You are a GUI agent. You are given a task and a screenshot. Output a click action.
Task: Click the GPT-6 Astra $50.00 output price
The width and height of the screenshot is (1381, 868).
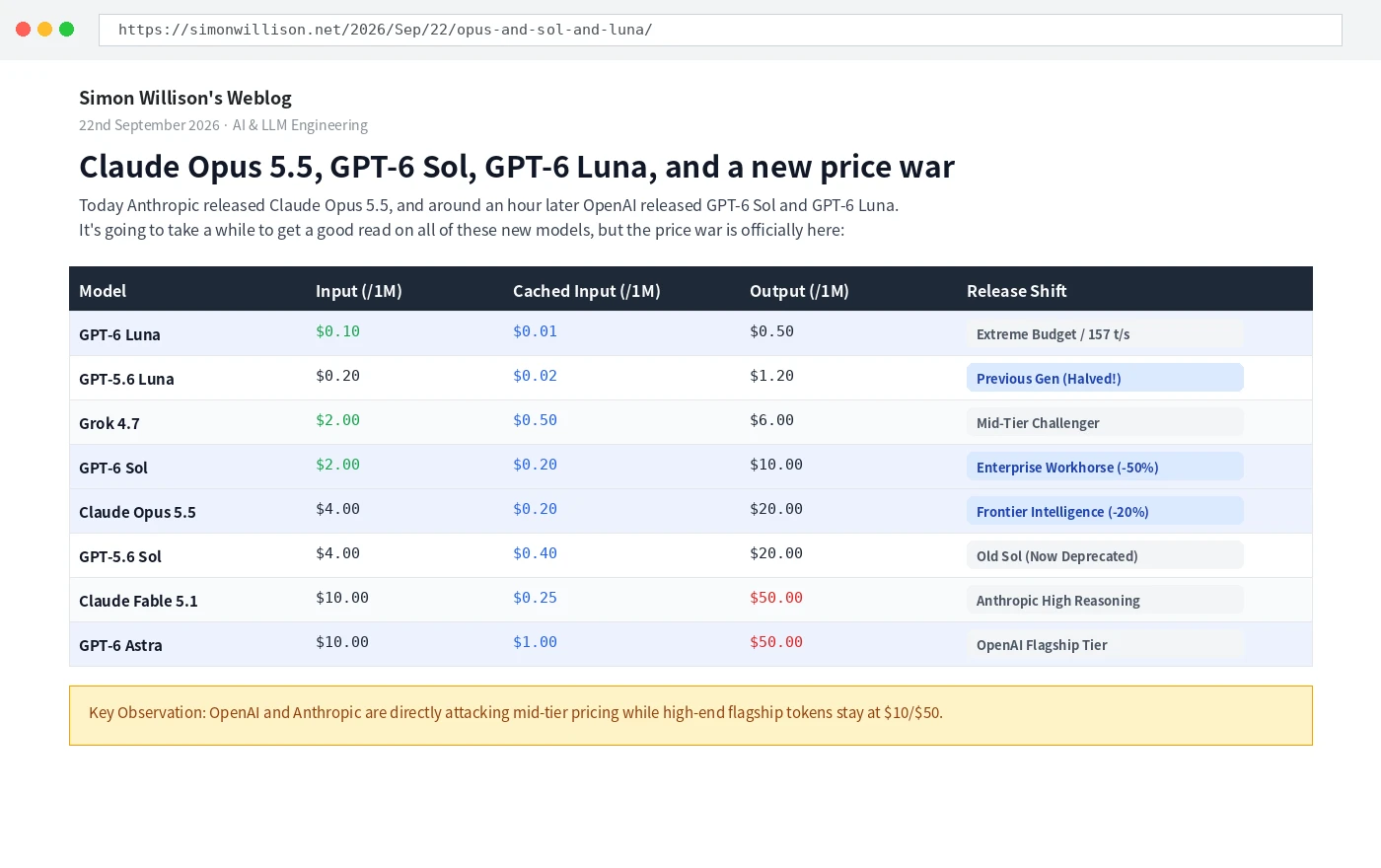pyautogui.click(x=776, y=642)
